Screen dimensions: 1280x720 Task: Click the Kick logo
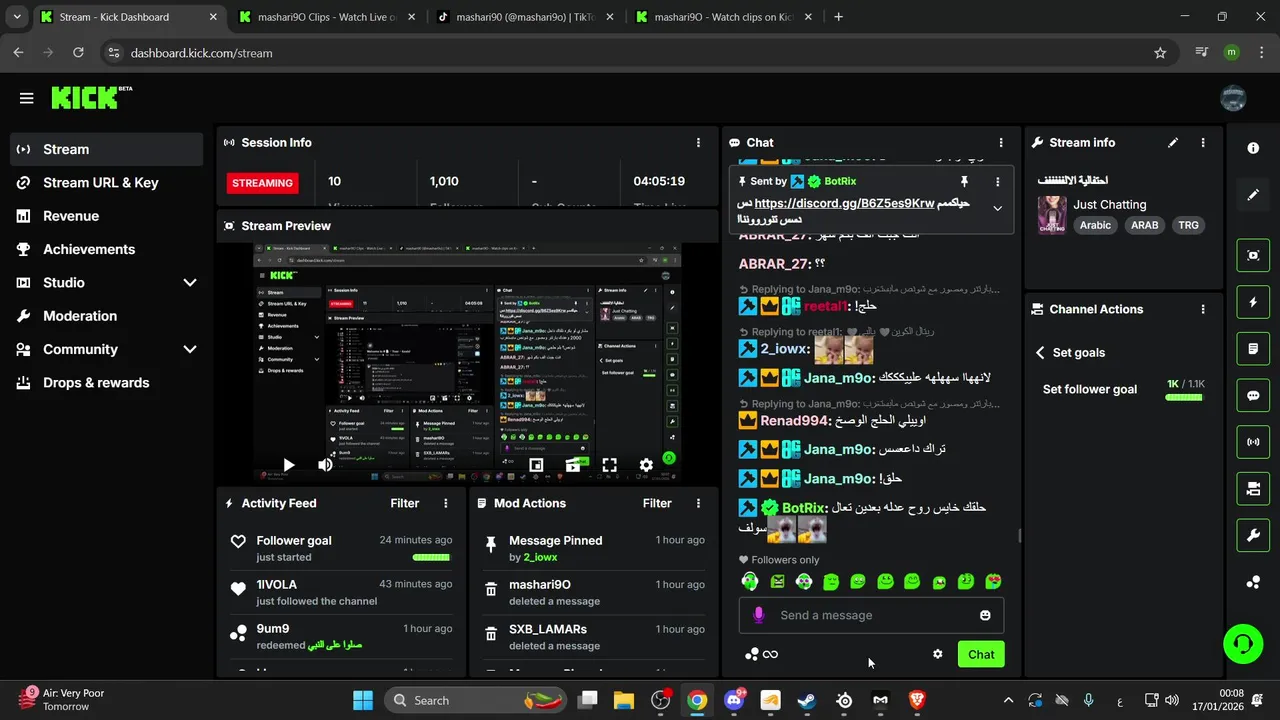coord(91,97)
